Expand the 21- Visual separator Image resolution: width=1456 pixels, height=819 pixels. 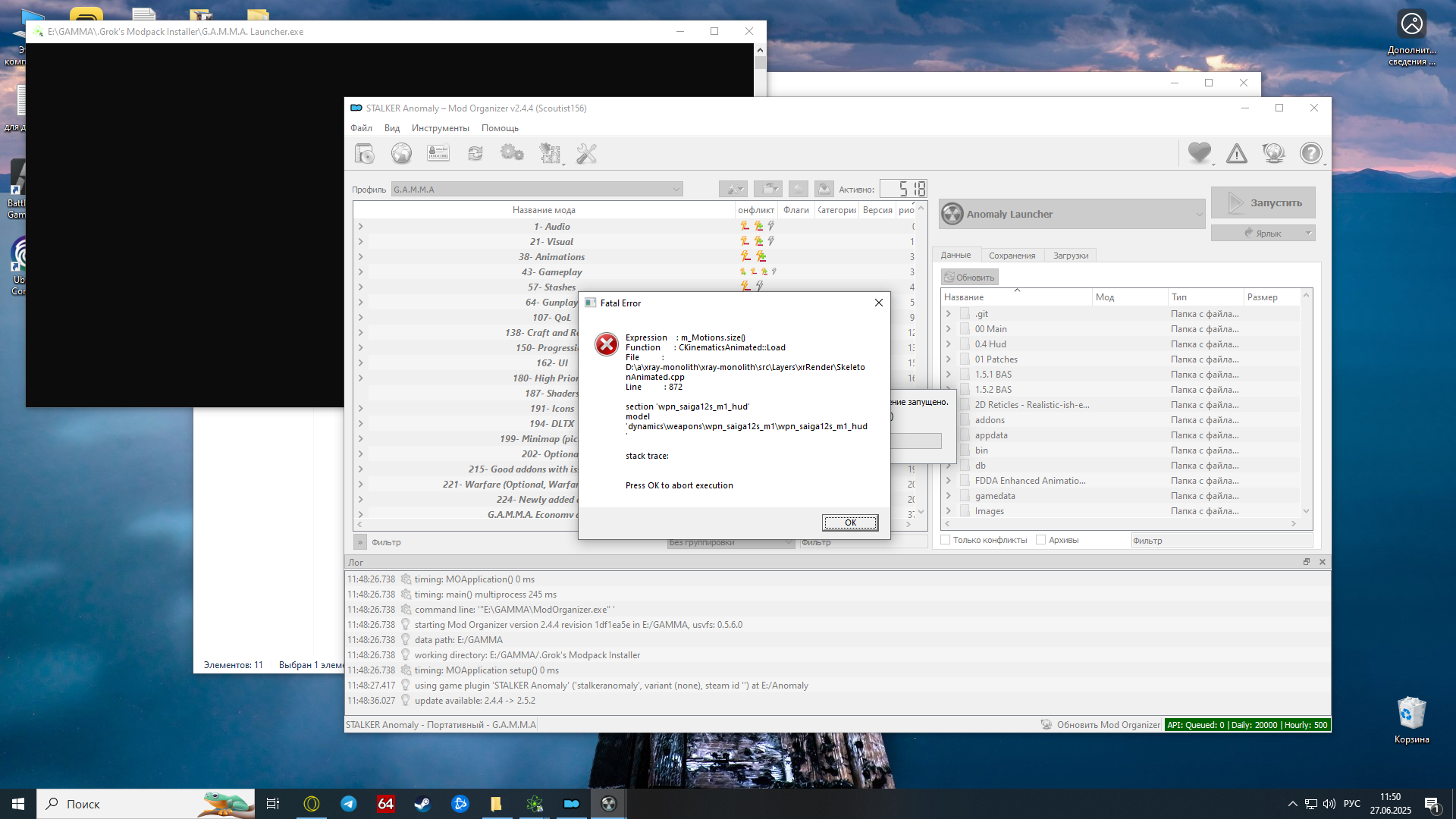pyautogui.click(x=360, y=241)
